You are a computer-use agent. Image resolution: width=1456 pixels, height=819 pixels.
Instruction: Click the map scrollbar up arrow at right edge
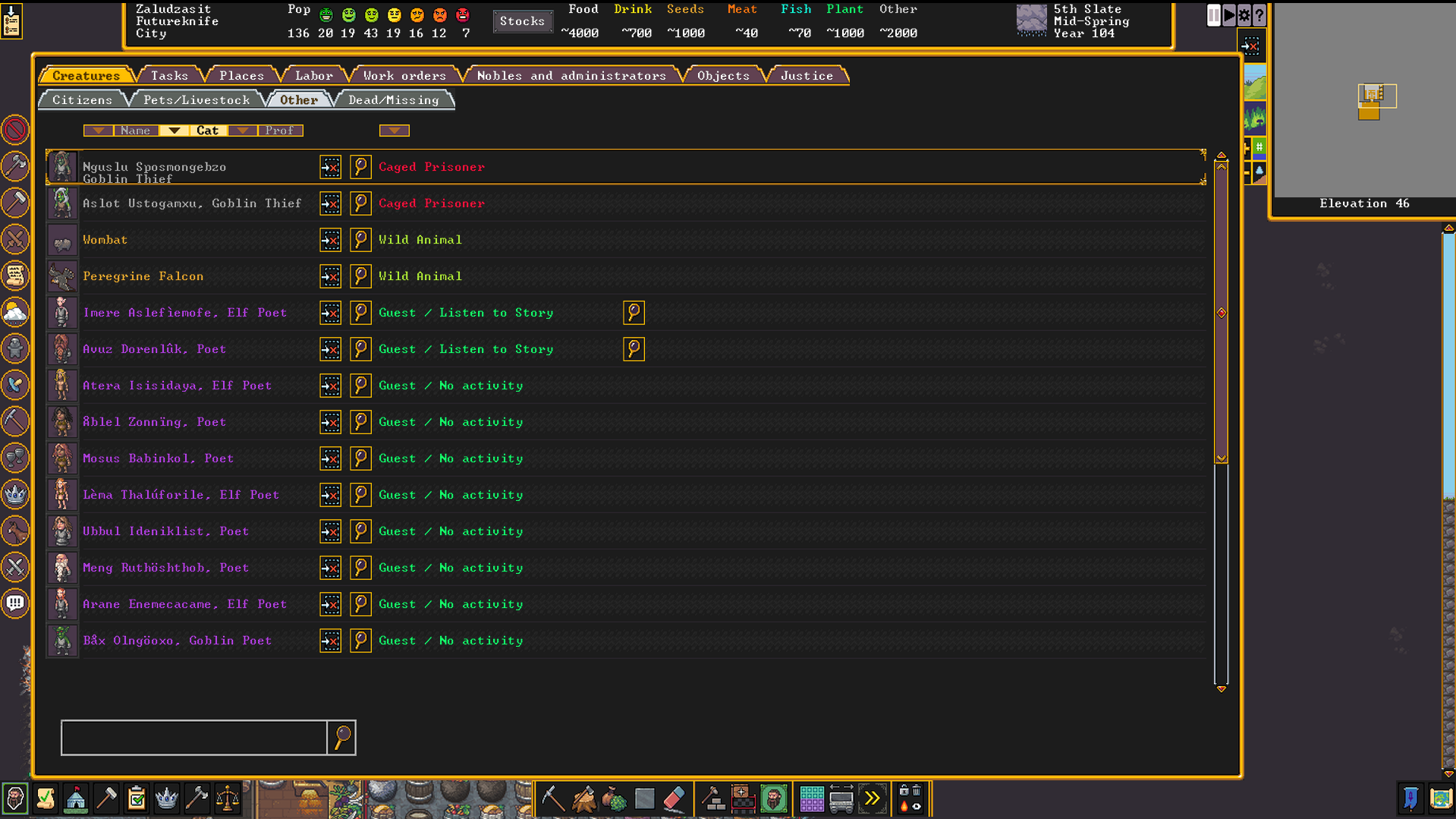1448,228
